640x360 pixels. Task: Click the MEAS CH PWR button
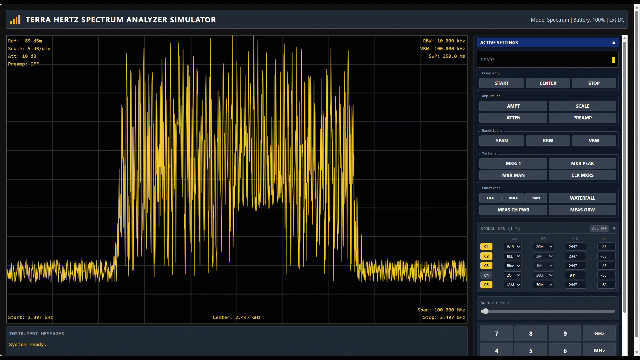[x=513, y=210]
